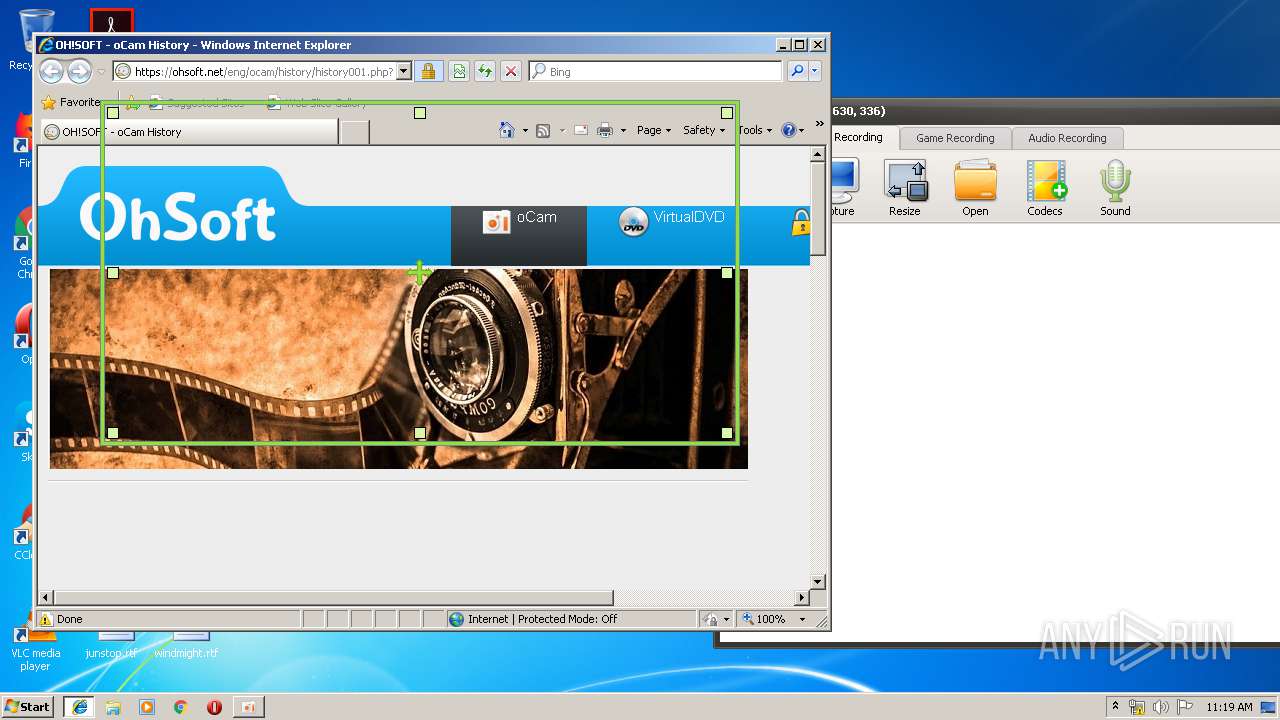Image resolution: width=1280 pixels, height=720 pixels.
Task: Click the oCam taskbar button
Action: pyautogui.click(x=248, y=707)
